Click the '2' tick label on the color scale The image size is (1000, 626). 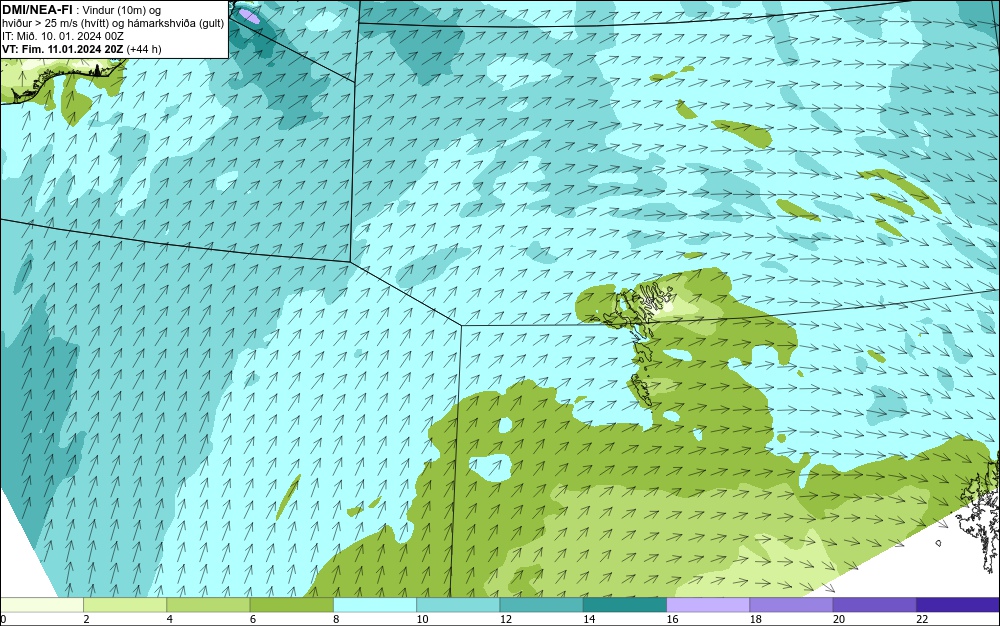click(86, 619)
